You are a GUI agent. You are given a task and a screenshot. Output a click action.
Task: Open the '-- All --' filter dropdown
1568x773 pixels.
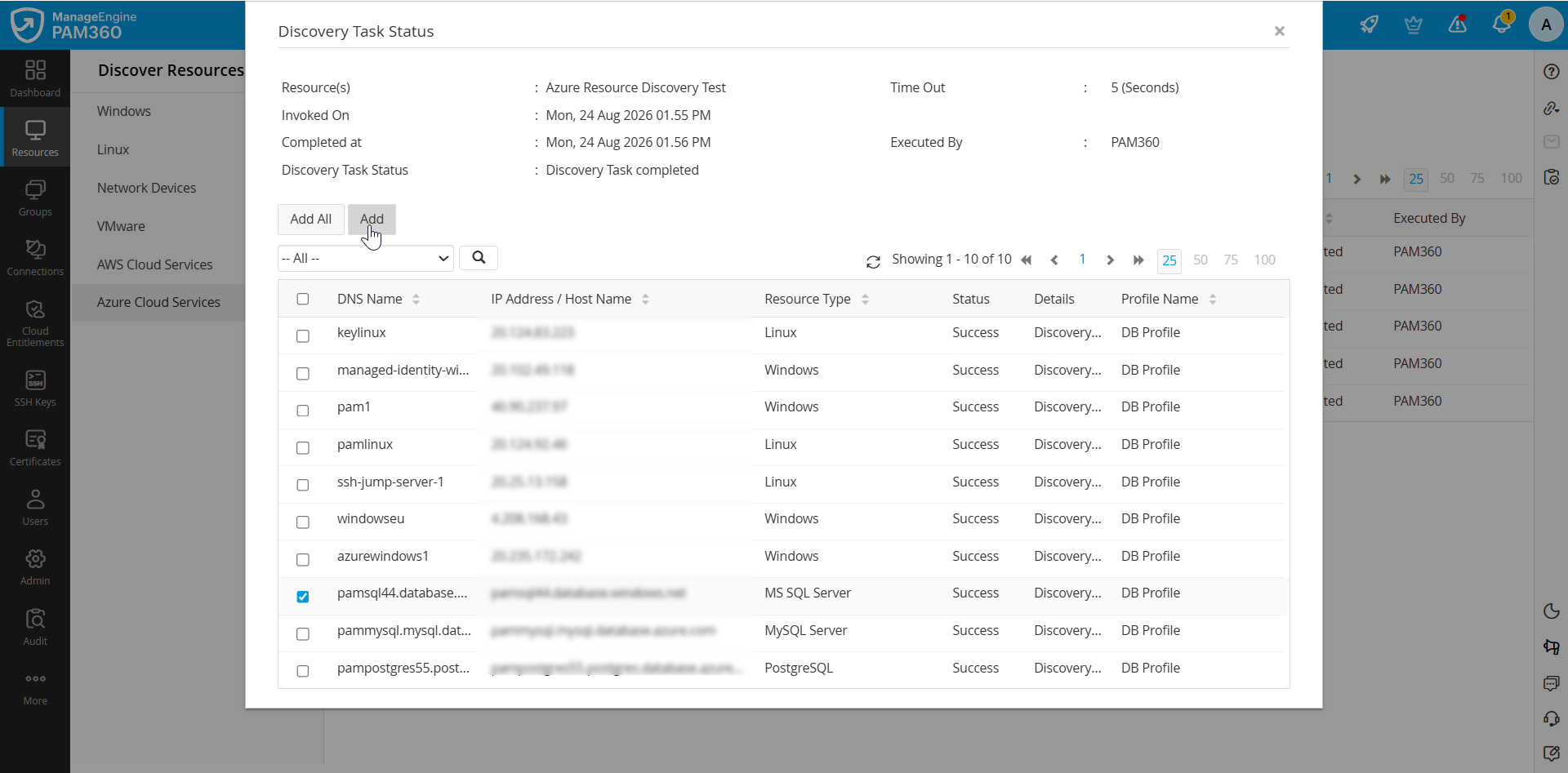pos(366,258)
